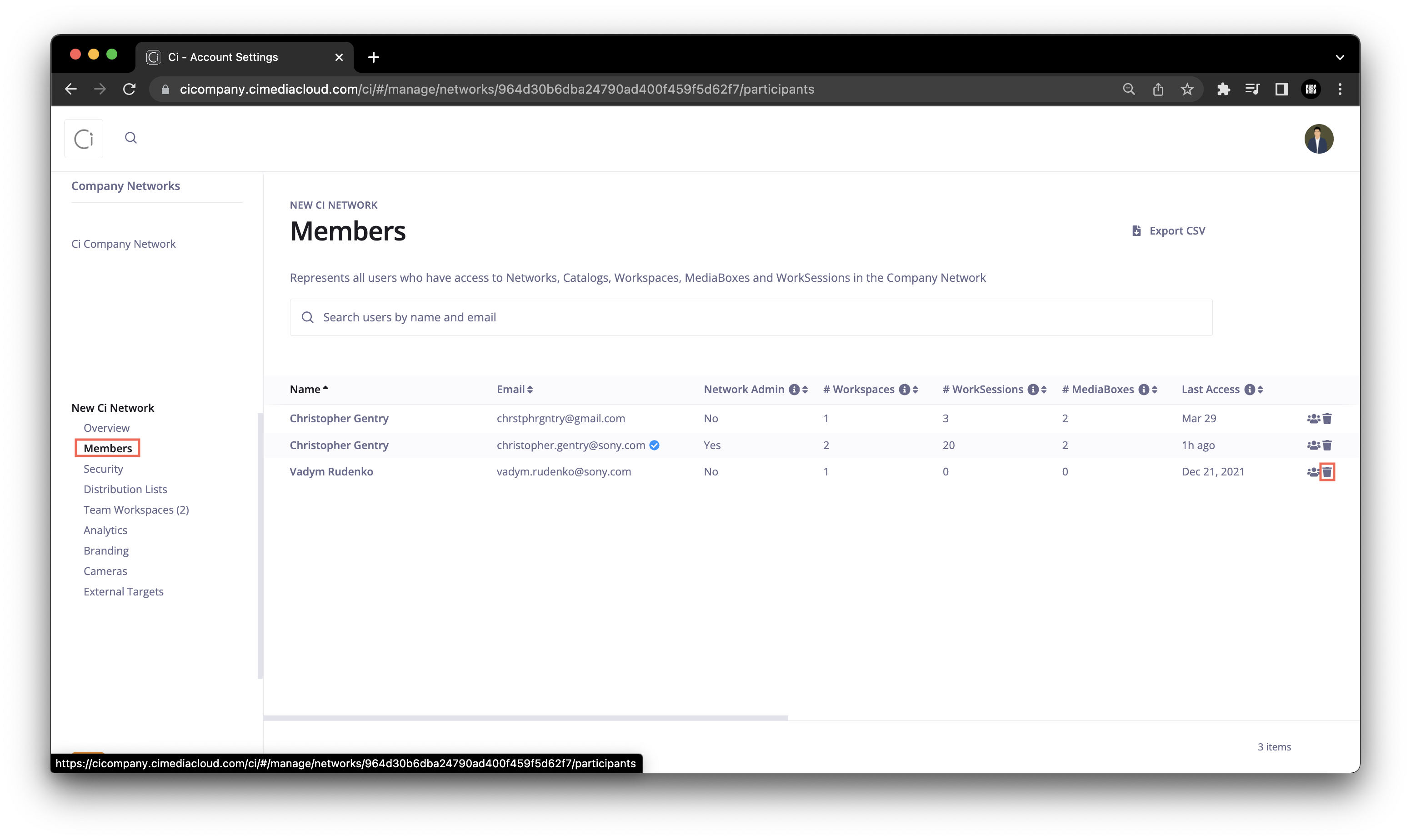Open Analytics in sidebar

[105, 530]
